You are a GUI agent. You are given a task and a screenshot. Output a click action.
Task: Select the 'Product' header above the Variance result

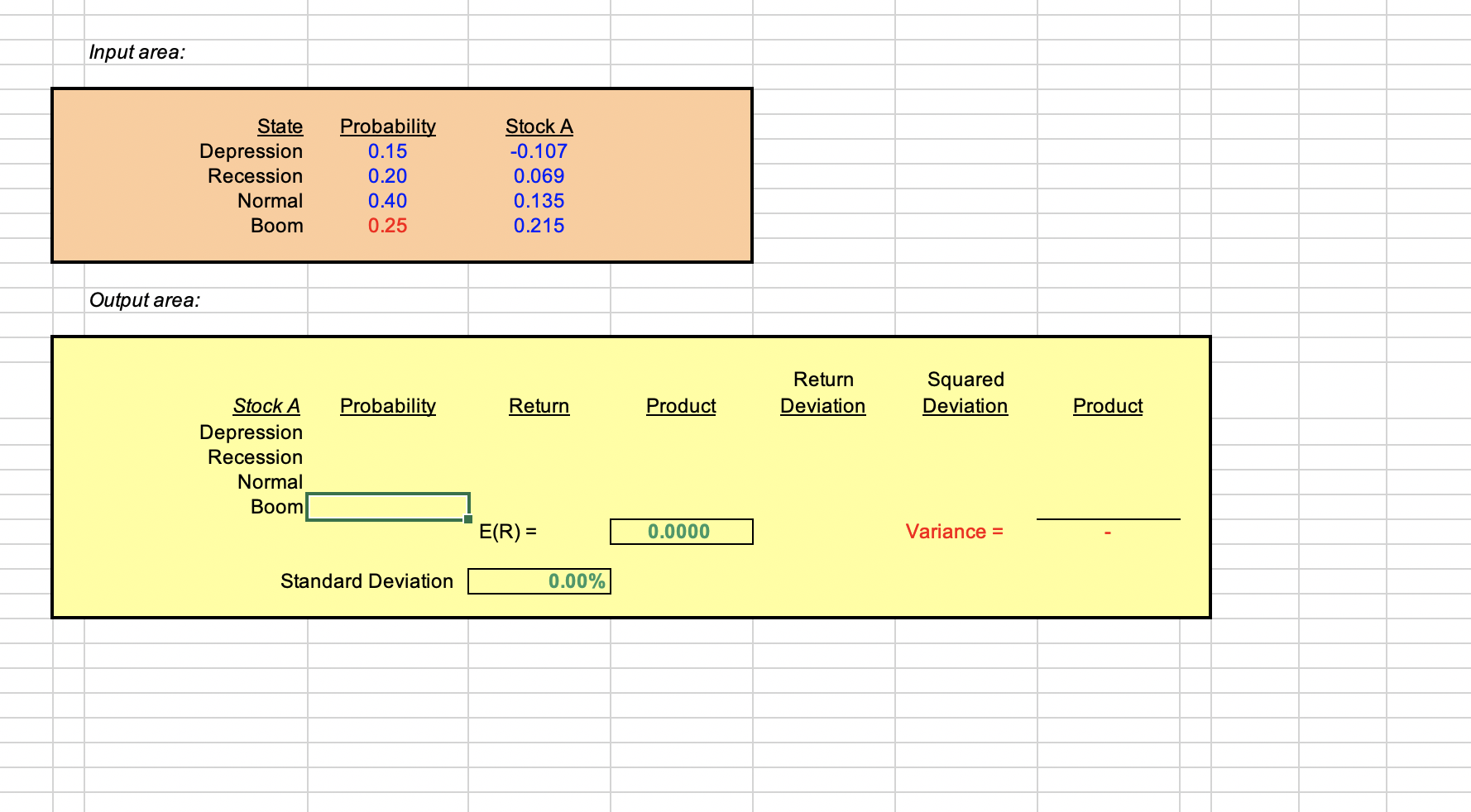click(1109, 406)
